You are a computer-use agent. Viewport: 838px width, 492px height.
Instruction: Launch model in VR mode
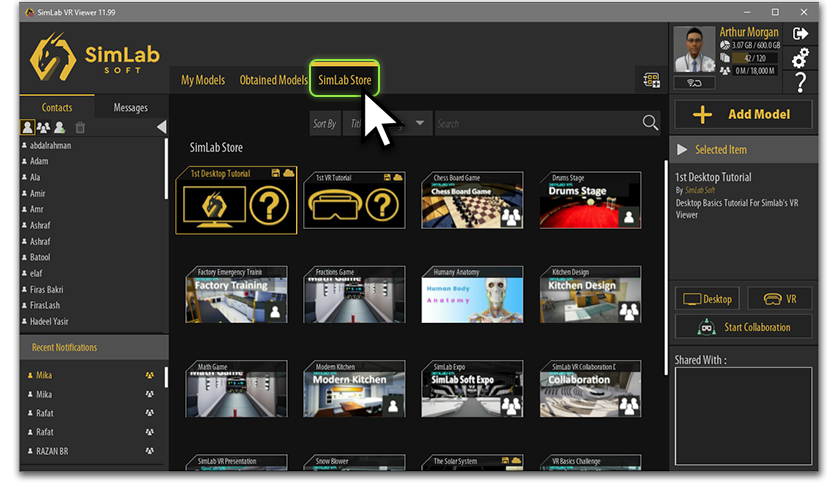point(780,299)
